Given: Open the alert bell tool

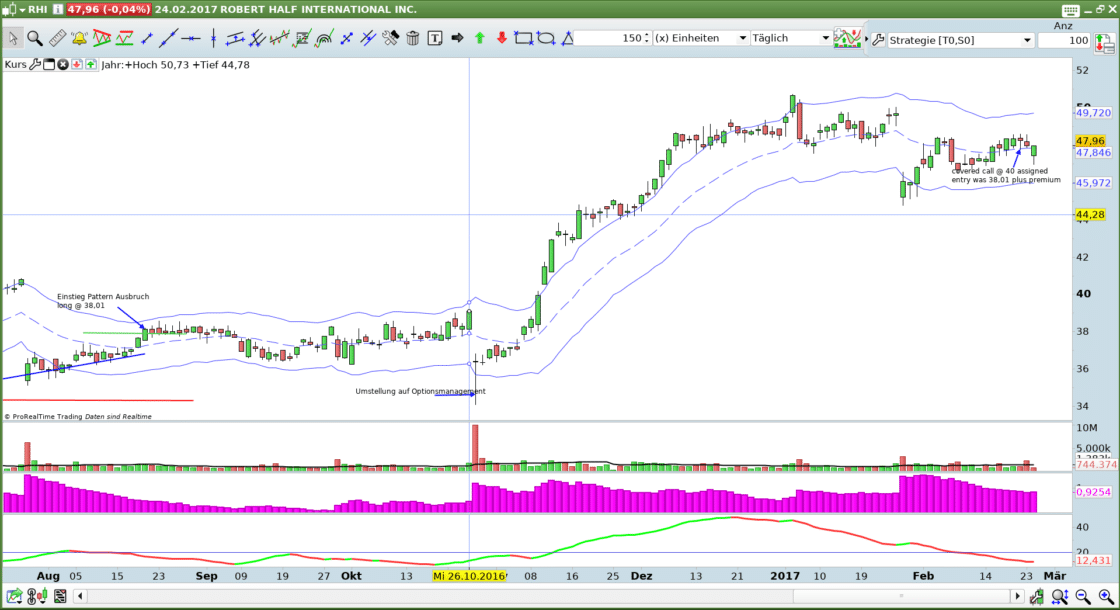Looking at the screenshot, I should point(79,38).
